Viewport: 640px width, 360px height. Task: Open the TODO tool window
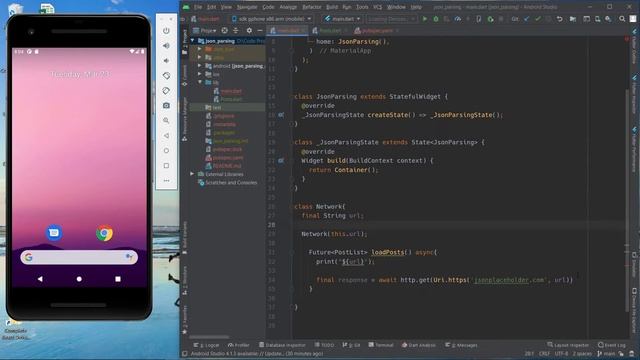324,345
